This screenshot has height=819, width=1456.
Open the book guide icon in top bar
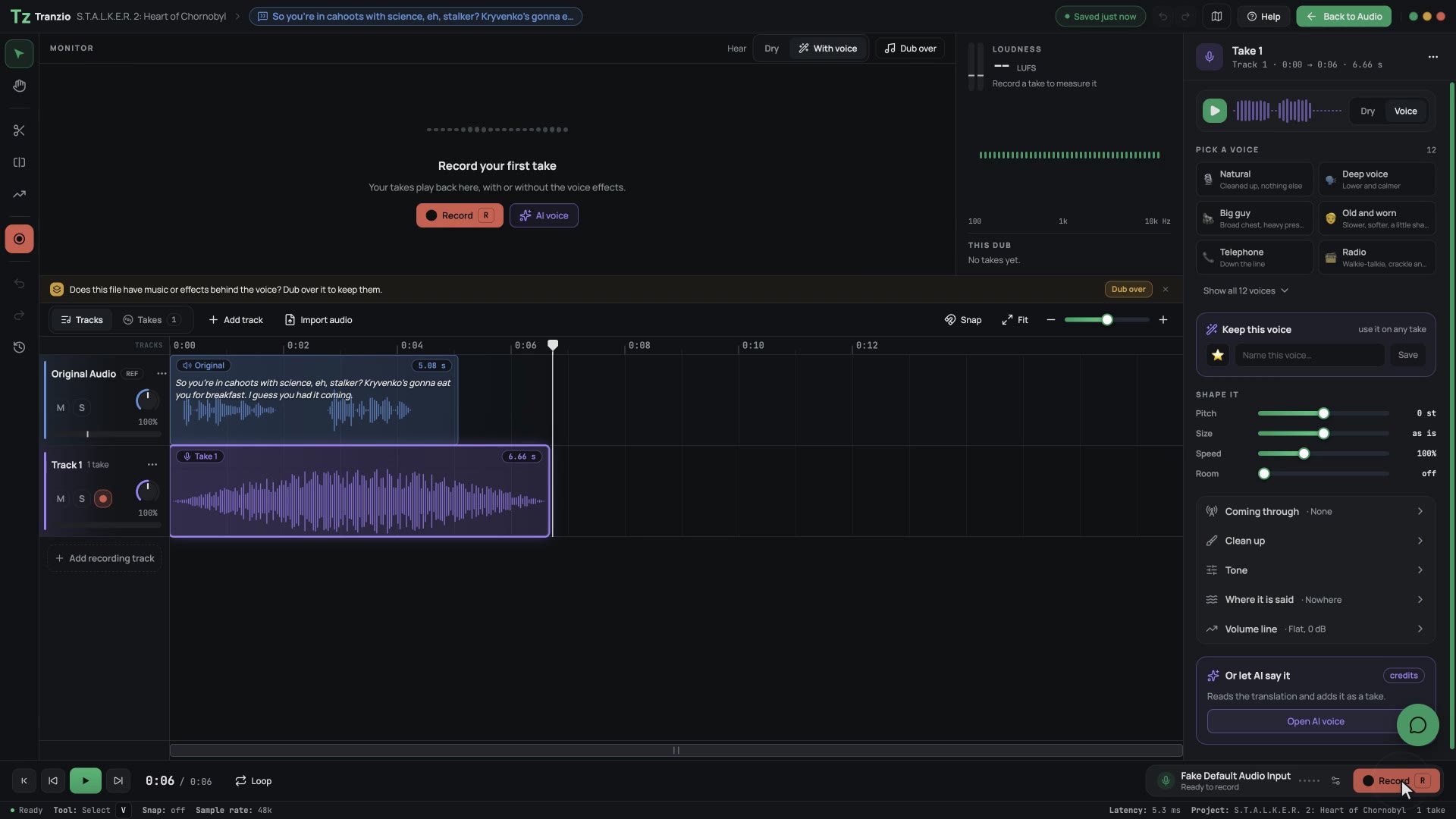coord(1216,17)
